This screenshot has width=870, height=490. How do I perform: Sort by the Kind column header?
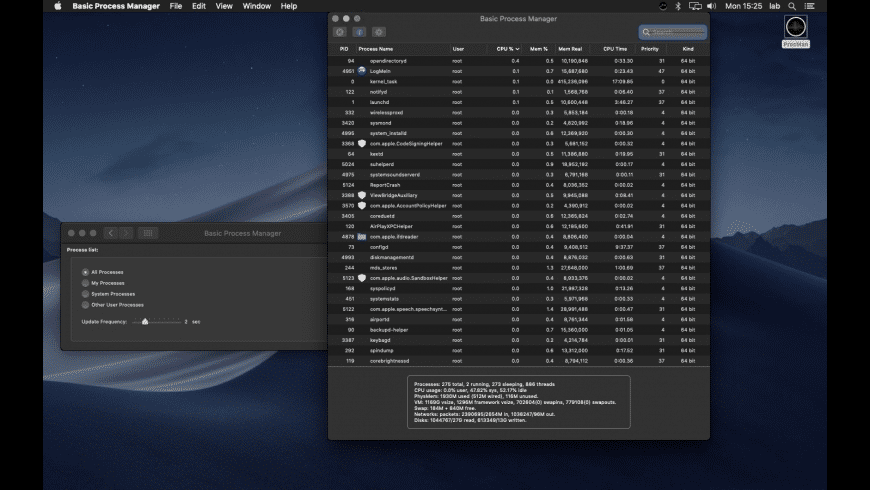coord(688,49)
